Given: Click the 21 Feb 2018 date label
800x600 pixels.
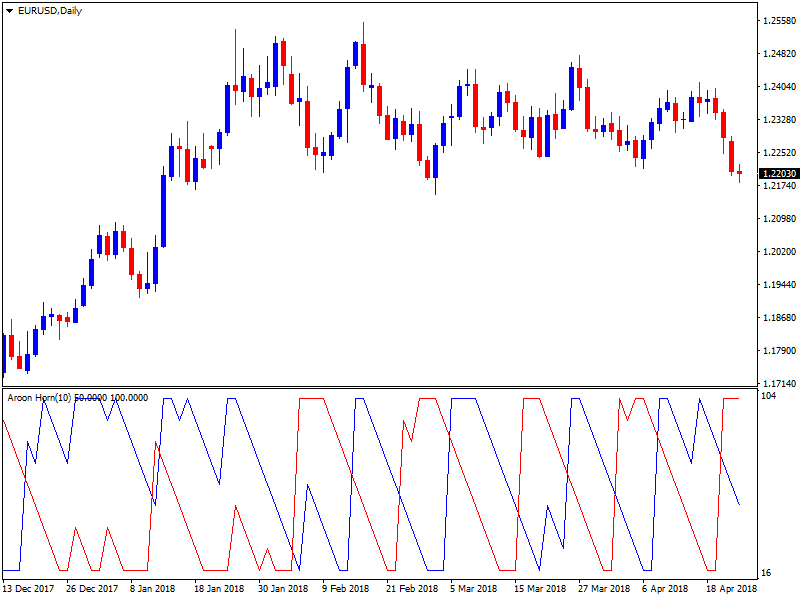Looking at the screenshot, I should (x=412, y=589).
